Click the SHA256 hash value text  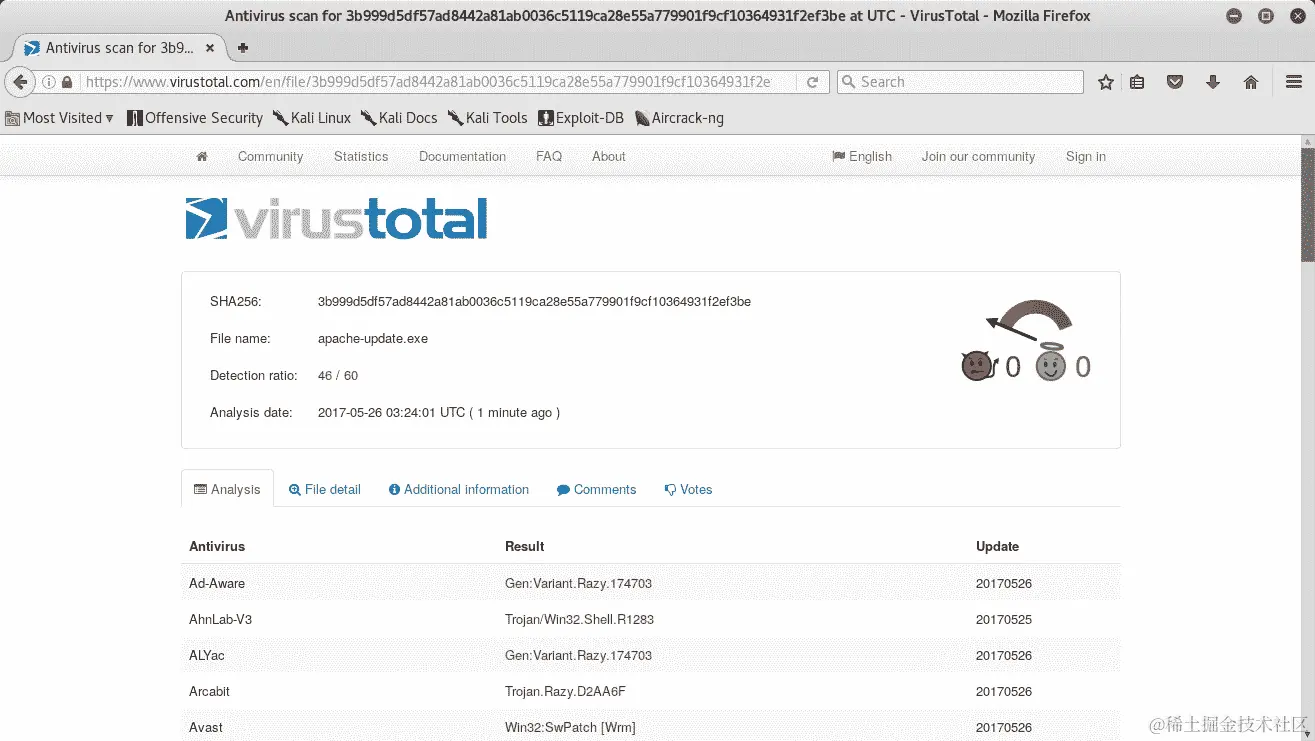coord(534,301)
